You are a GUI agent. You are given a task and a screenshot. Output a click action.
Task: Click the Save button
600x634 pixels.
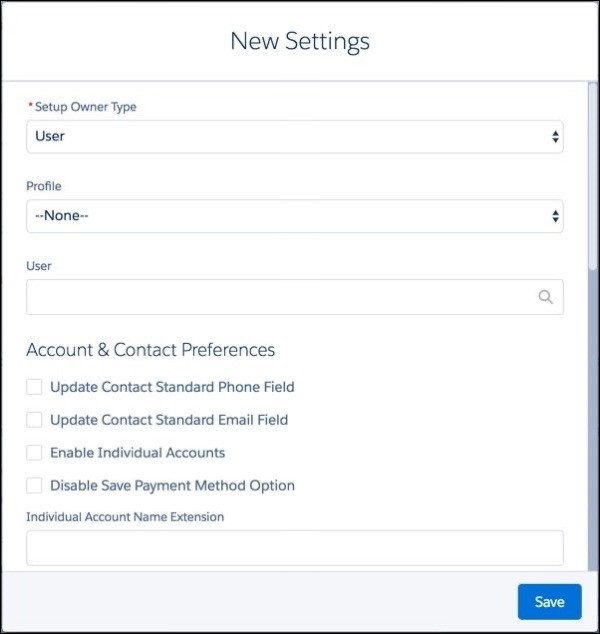click(x=549, y=602)
